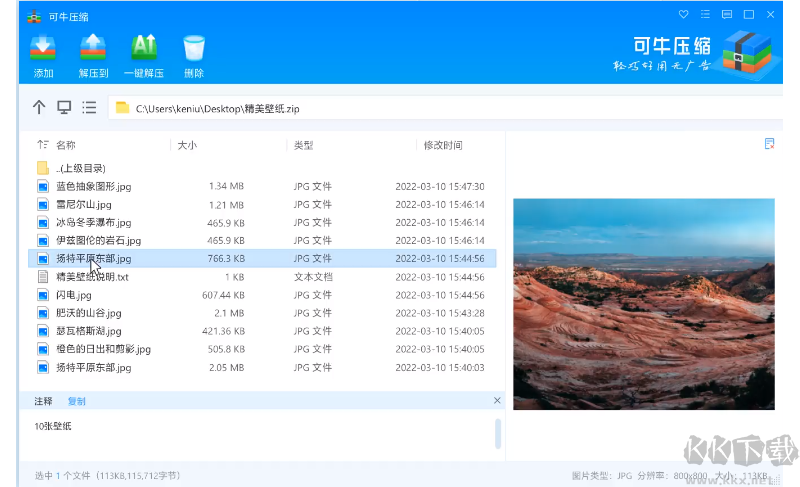Click the 复制 tab in the comment panel
The image size is (800, 487).
point(76,401)
